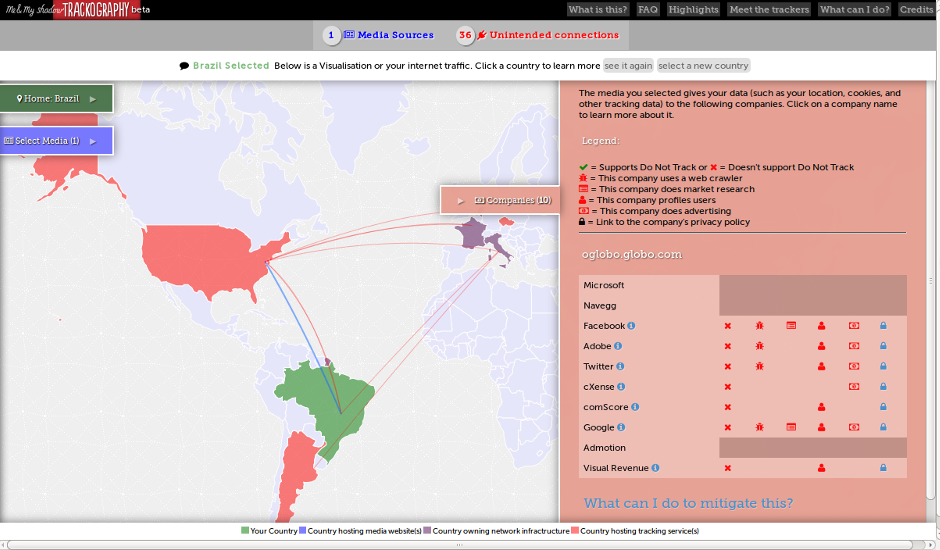Click the info icon next to Twitter

(x=620, y=366)
